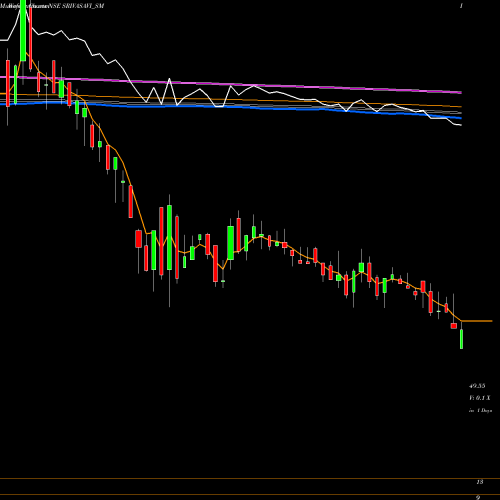This screenshot has width=500, height=500.
Task: Click the 49.55 price value
Action: click(477, 386)
